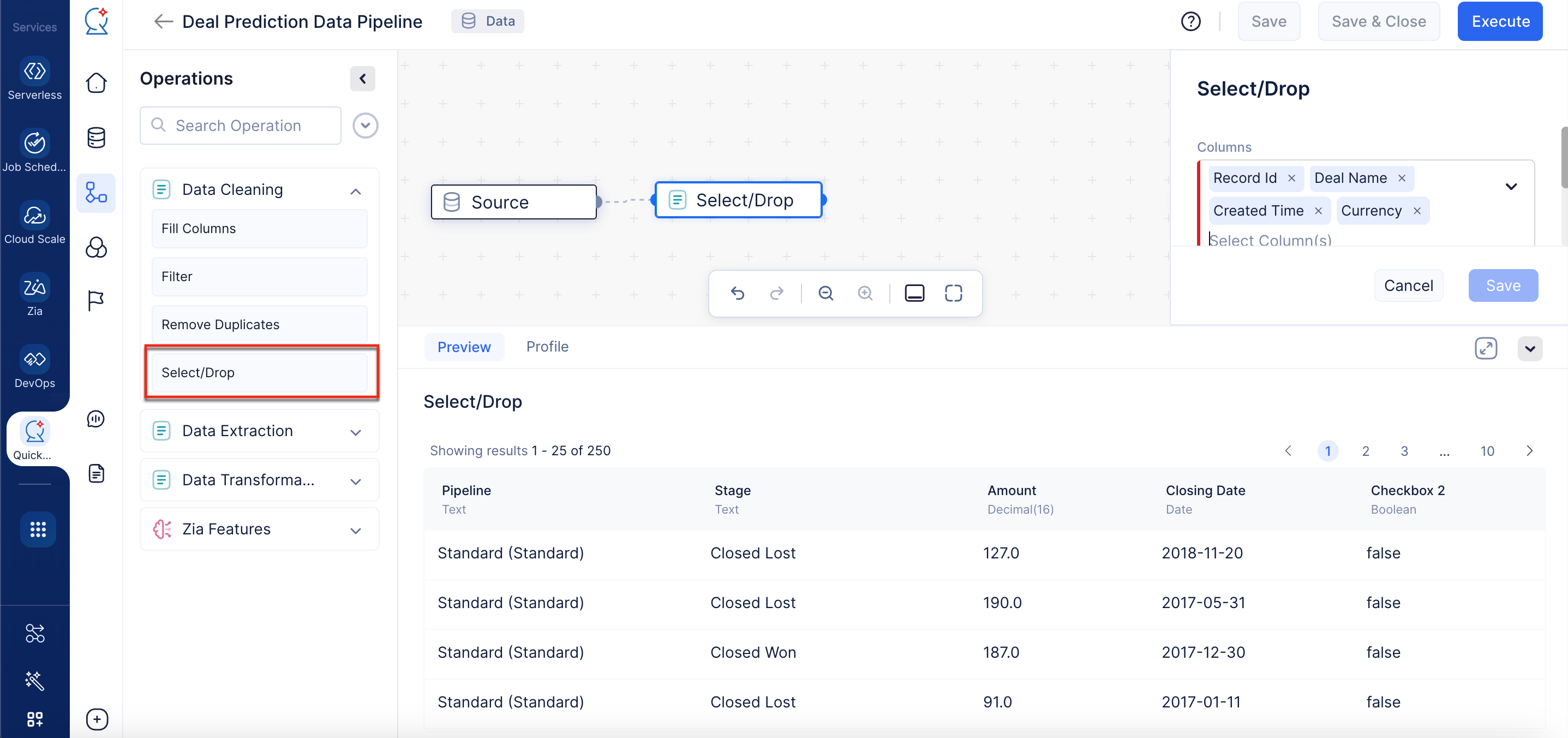
Task: Expand the Zia Features section
Action: tap(356, 531)
